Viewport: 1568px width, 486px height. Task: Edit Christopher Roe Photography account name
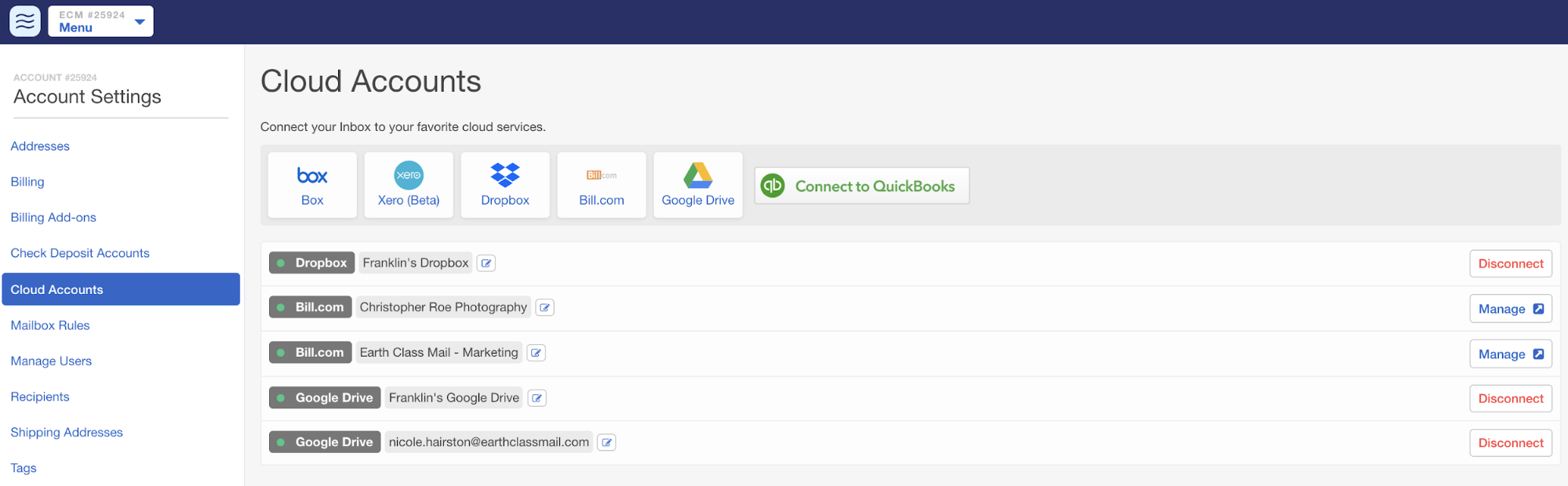tap(545, 308)
